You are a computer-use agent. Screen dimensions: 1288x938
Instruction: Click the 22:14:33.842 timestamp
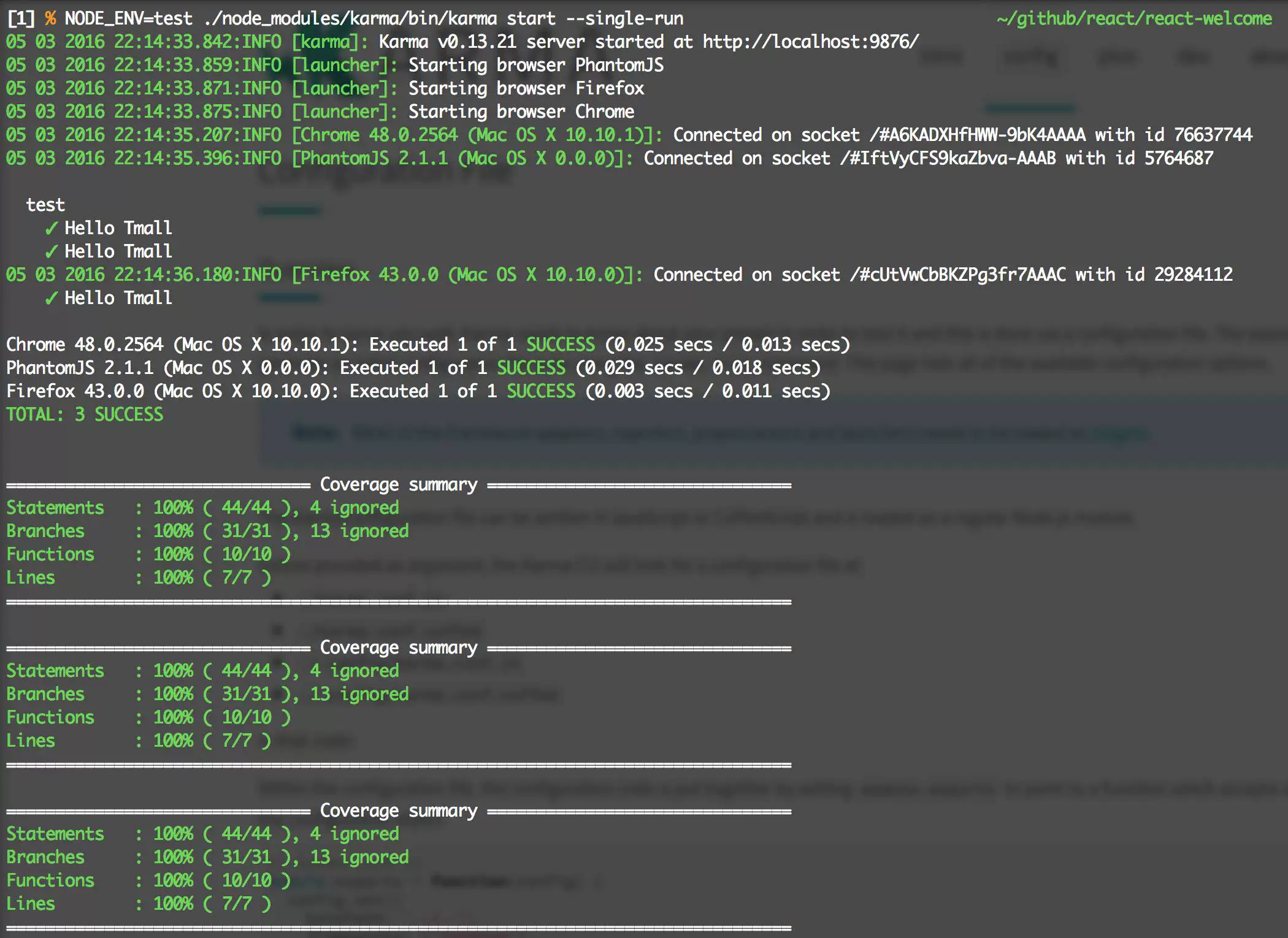174,42
